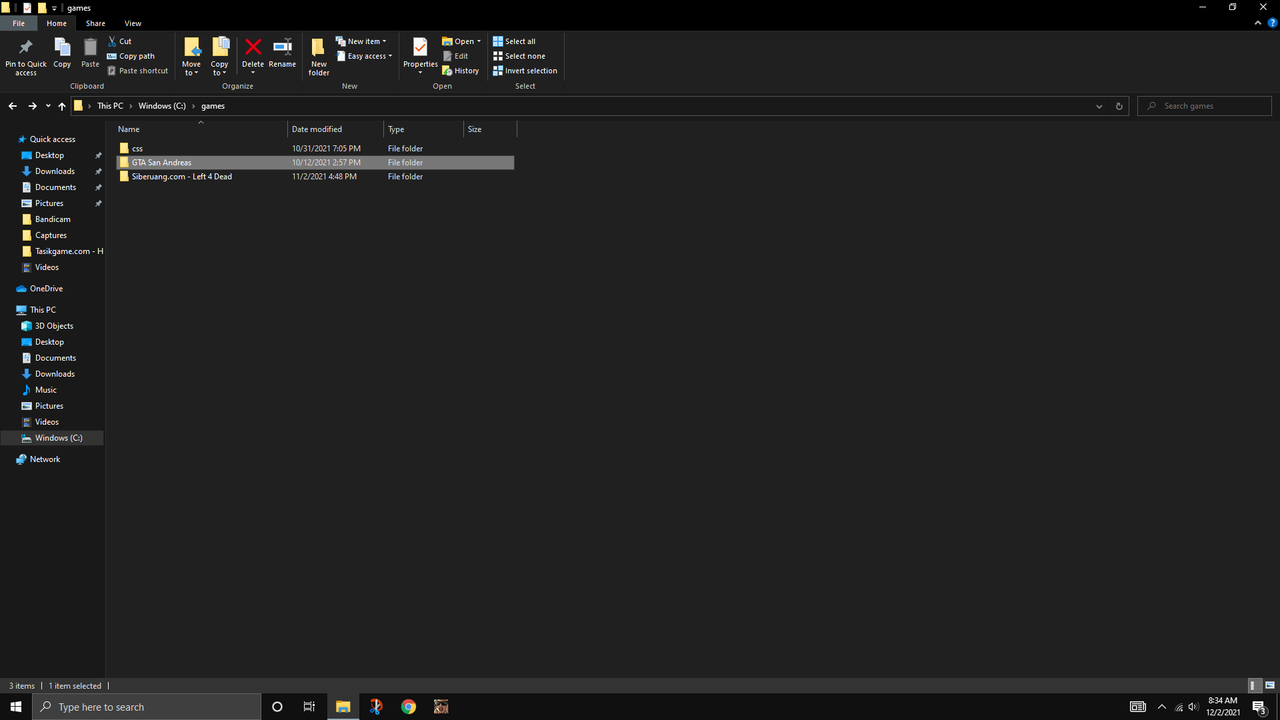Click Select all
This screenshot has width=1280, height=720.
[514, 41]
